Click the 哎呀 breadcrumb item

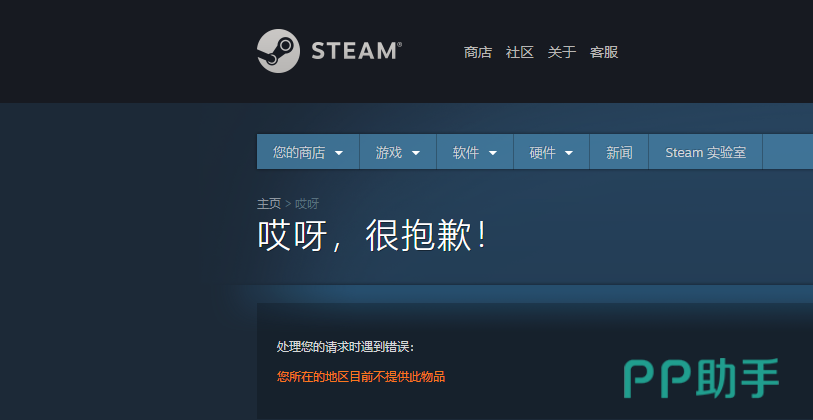point(307,203)
